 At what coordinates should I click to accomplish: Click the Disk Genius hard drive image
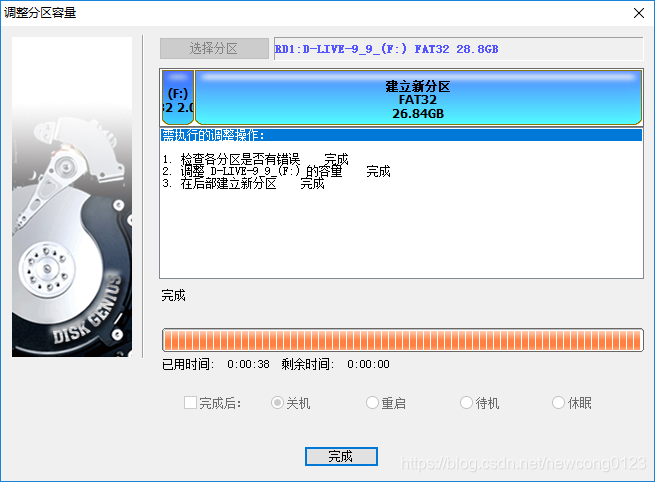(72, 197)
